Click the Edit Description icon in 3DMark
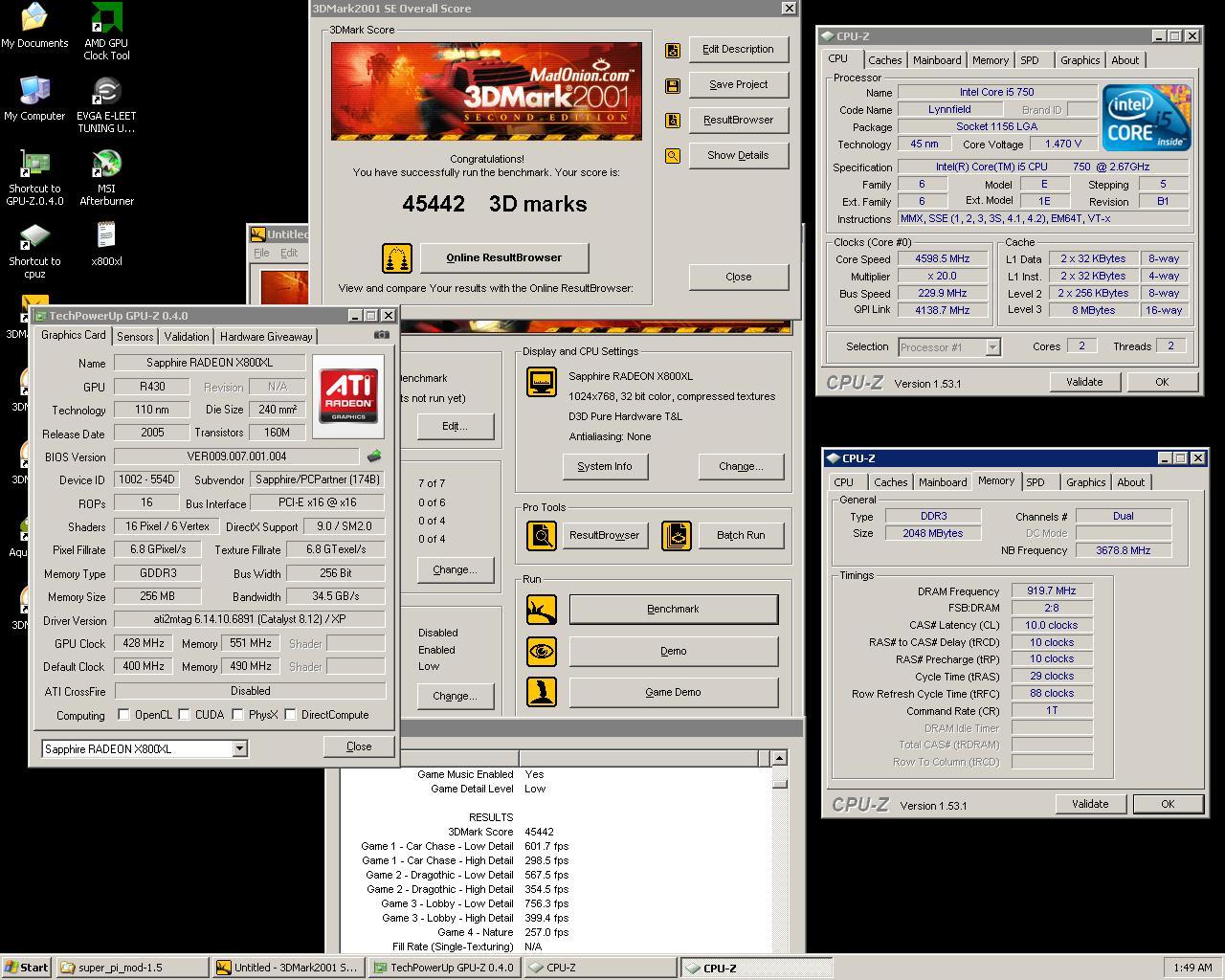This screenshot has width=1225, height=980. [673, 50]
